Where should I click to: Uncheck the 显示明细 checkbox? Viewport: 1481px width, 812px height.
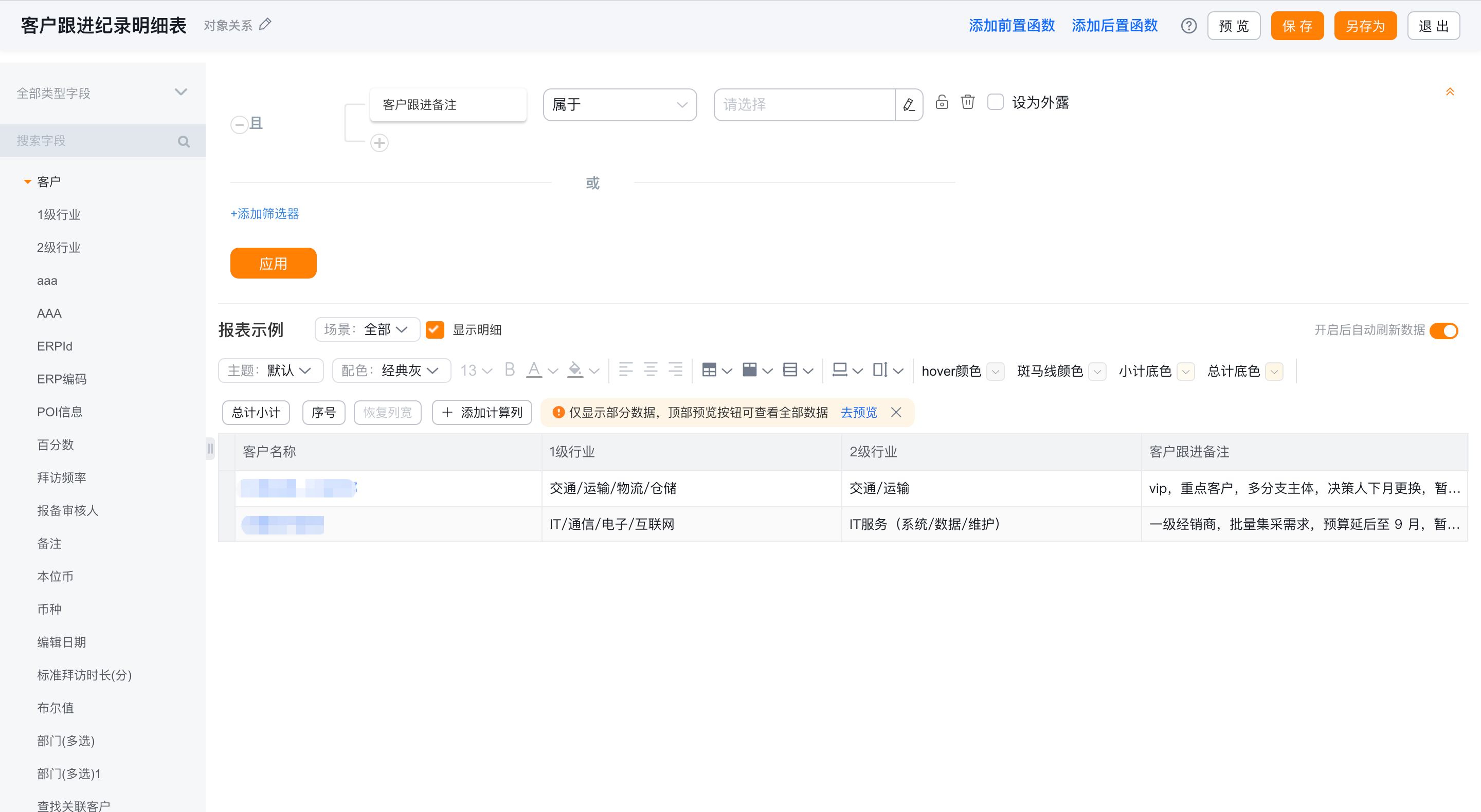pos(435,330)
